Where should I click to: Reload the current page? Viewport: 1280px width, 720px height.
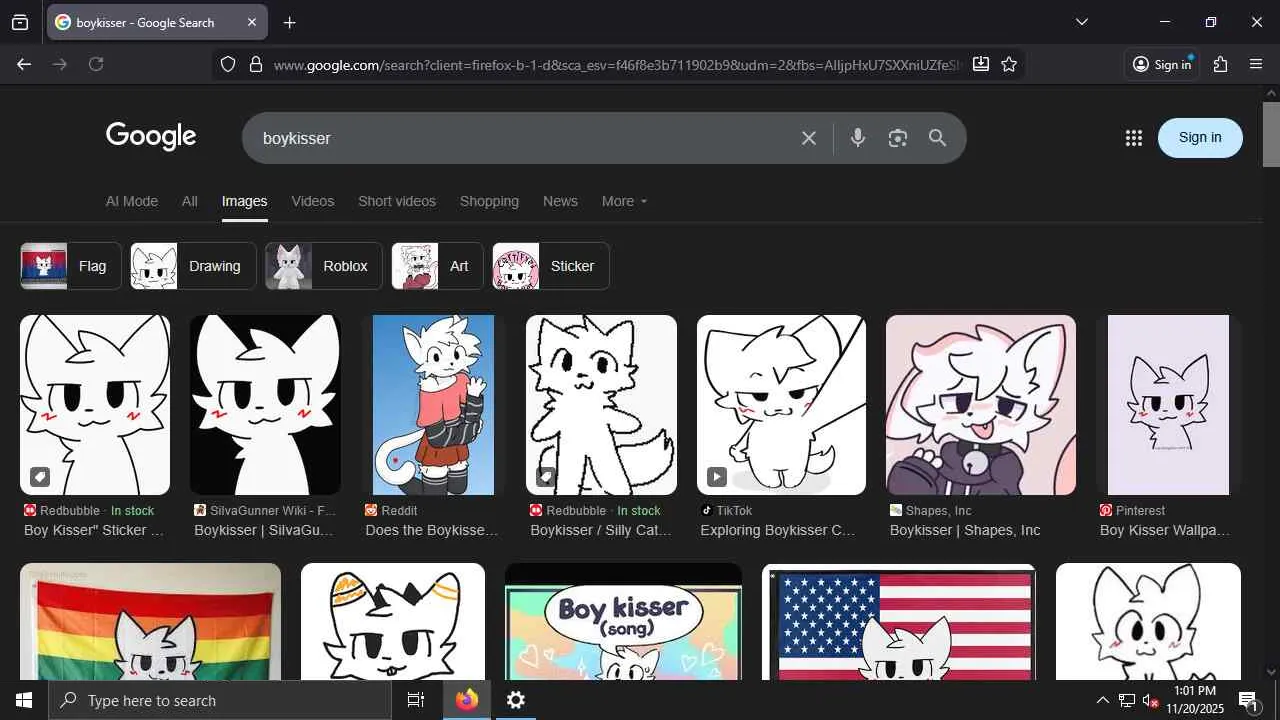96,64
